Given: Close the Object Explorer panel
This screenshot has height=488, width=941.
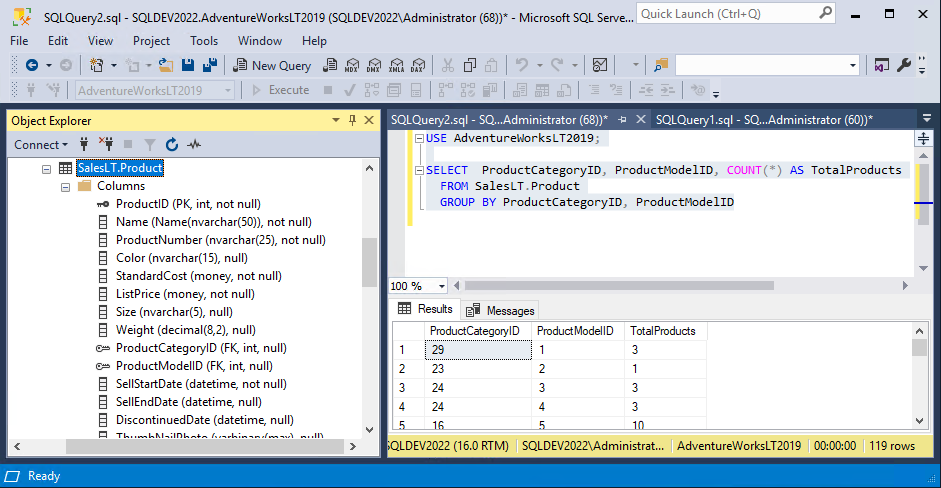Looking at the screenshot, I should click(369, 121).
